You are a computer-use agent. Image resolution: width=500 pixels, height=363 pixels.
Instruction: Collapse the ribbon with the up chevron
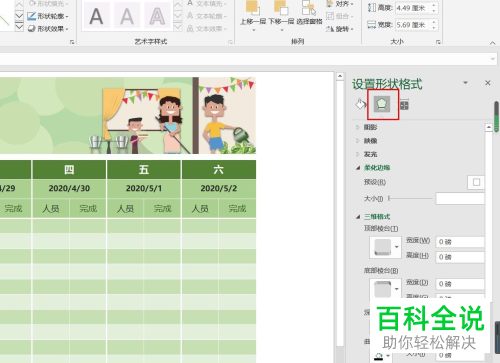492,43
